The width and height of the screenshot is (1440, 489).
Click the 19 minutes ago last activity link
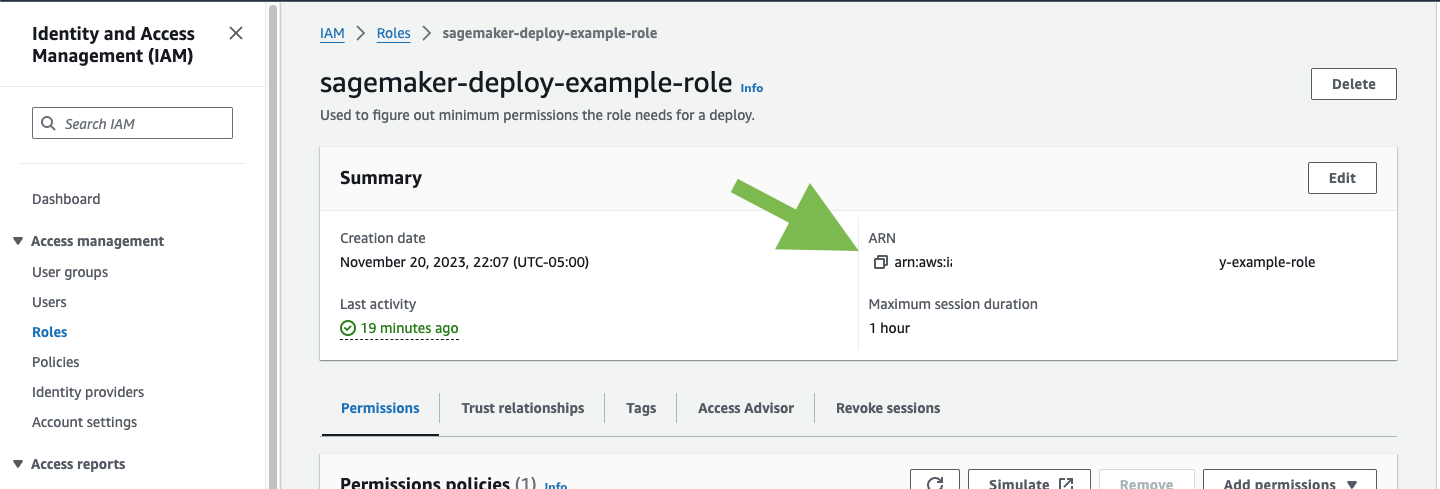point(410,328)
